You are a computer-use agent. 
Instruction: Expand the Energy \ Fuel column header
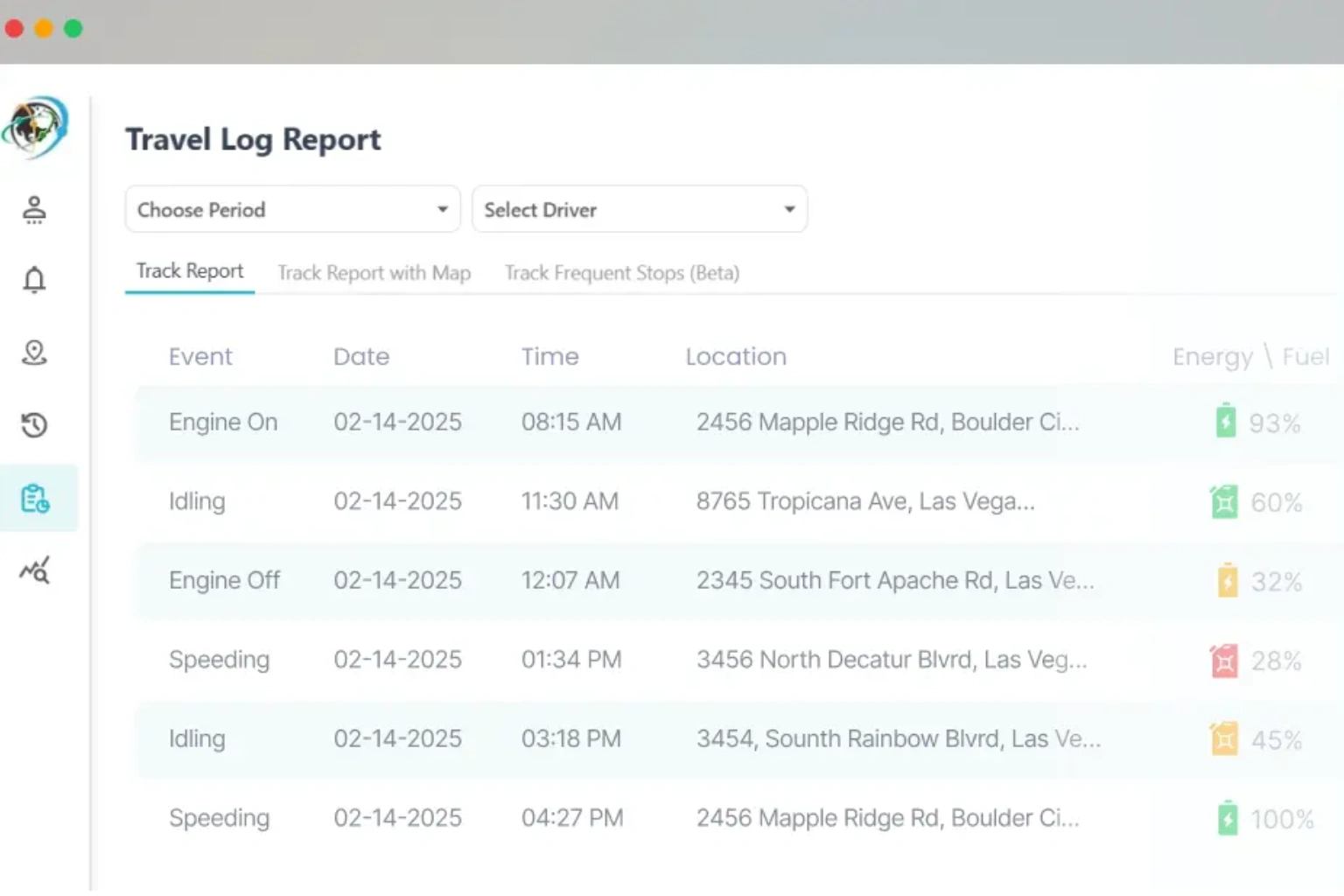click(x=1249, y=356)
